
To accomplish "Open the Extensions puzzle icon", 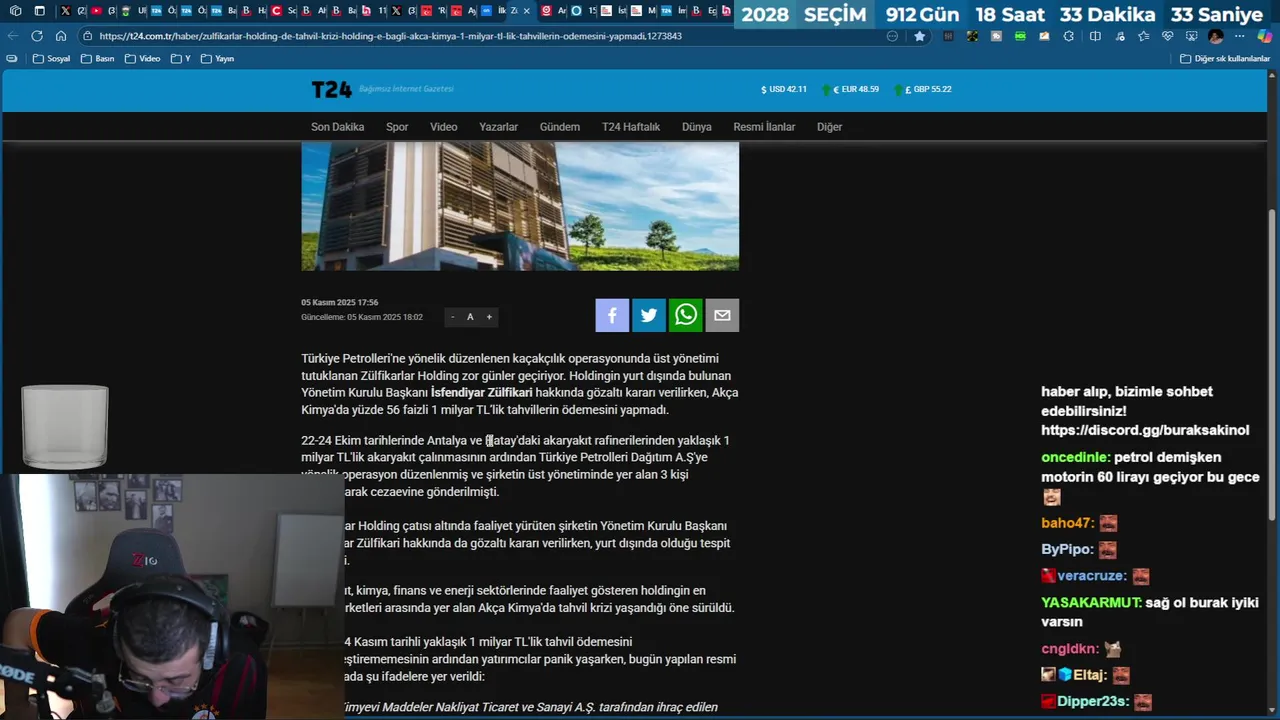I will pos(1068,36).
